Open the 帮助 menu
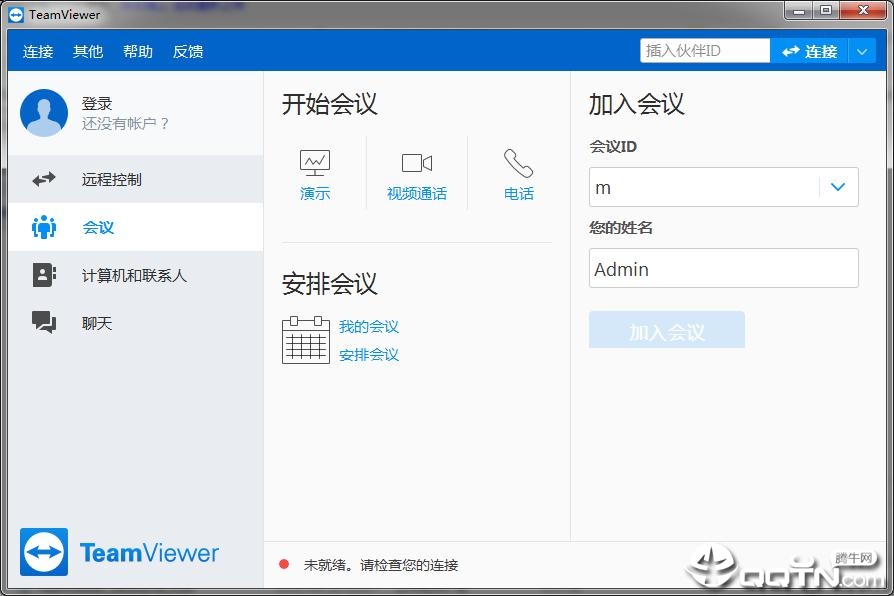This screenshot has height=596, width=894. point(138,51)
